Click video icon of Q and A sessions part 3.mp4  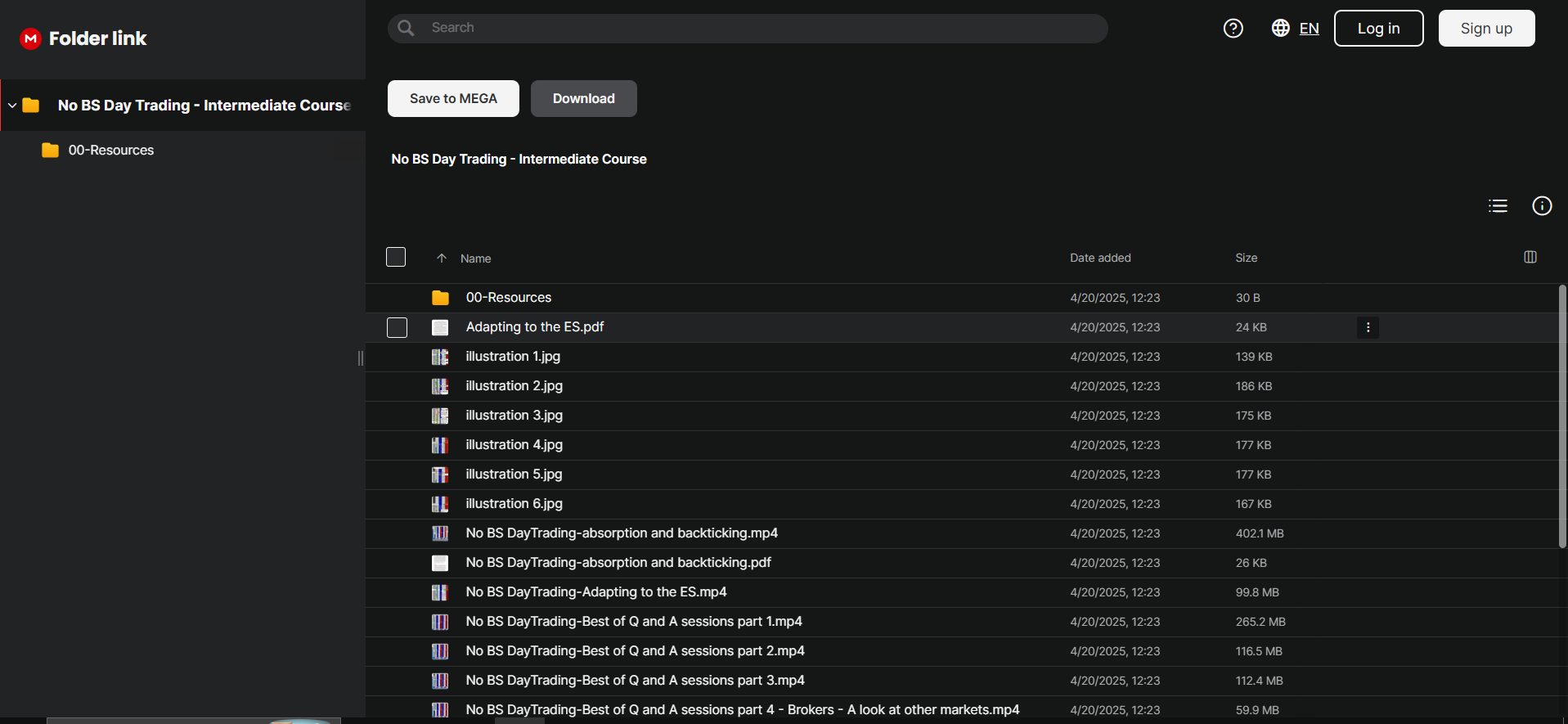point(440,681)
